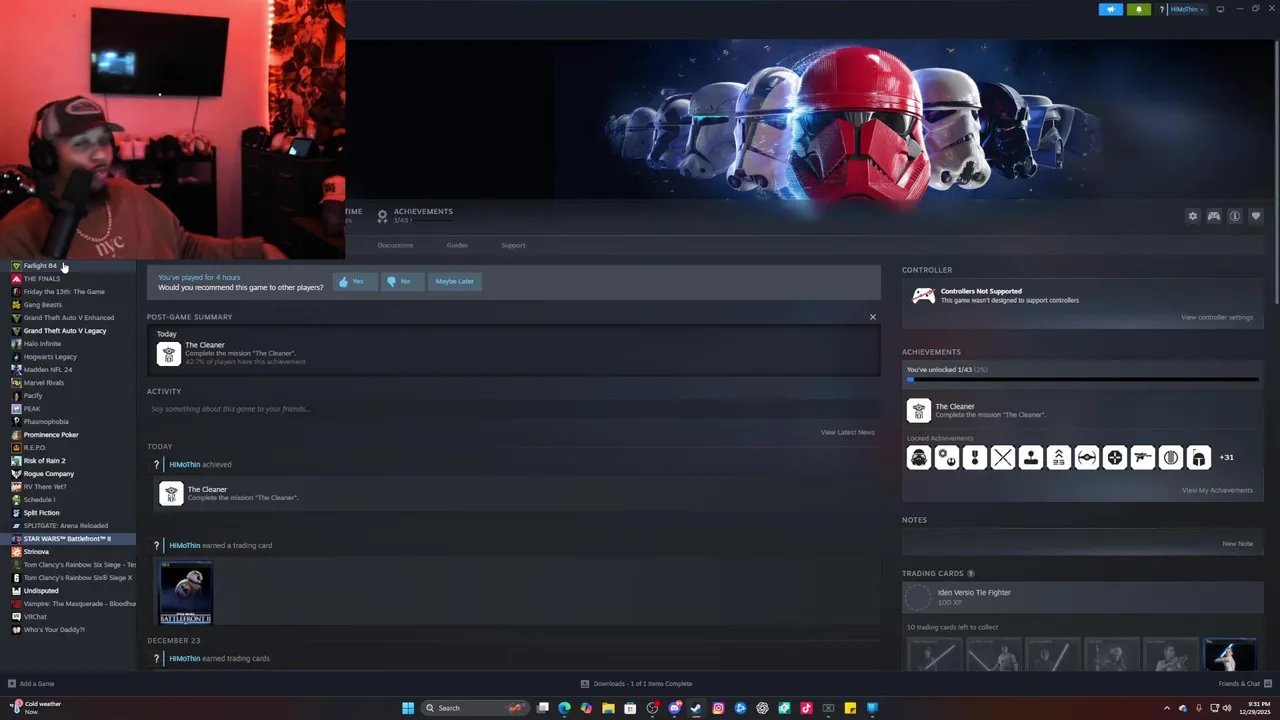1280x720 pixels.
Task: Select the Boba Fett helmet locked achievement
Action: [x=1198, y=458]
